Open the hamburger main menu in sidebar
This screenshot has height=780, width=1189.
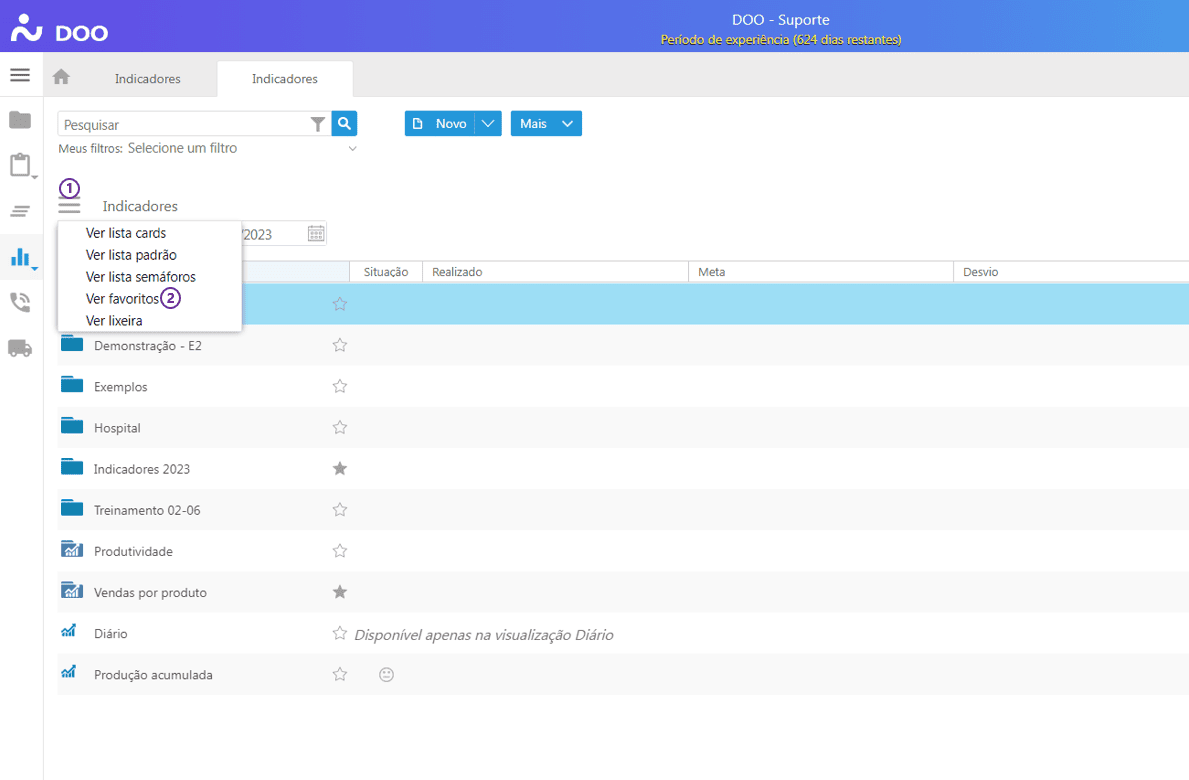click(x=20, y=76)
